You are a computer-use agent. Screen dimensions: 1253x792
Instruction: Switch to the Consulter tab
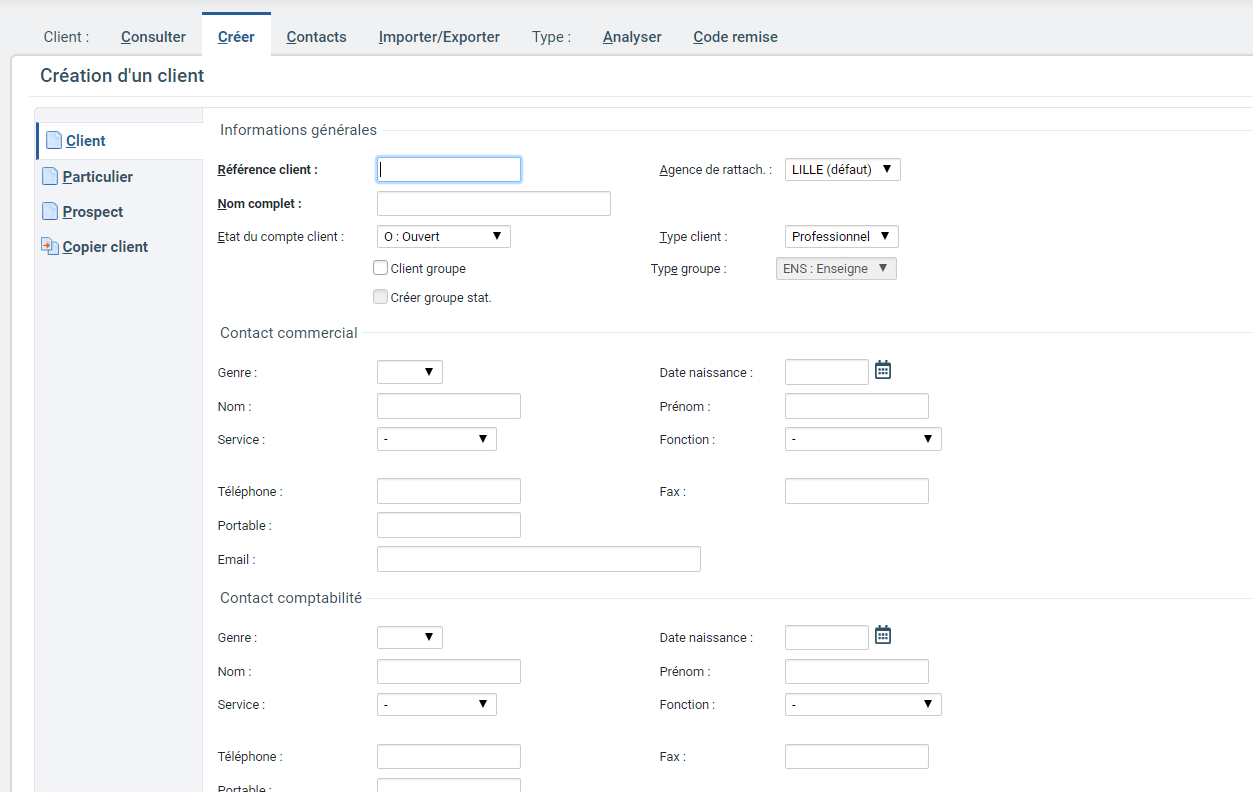click(x=153, y=37)
